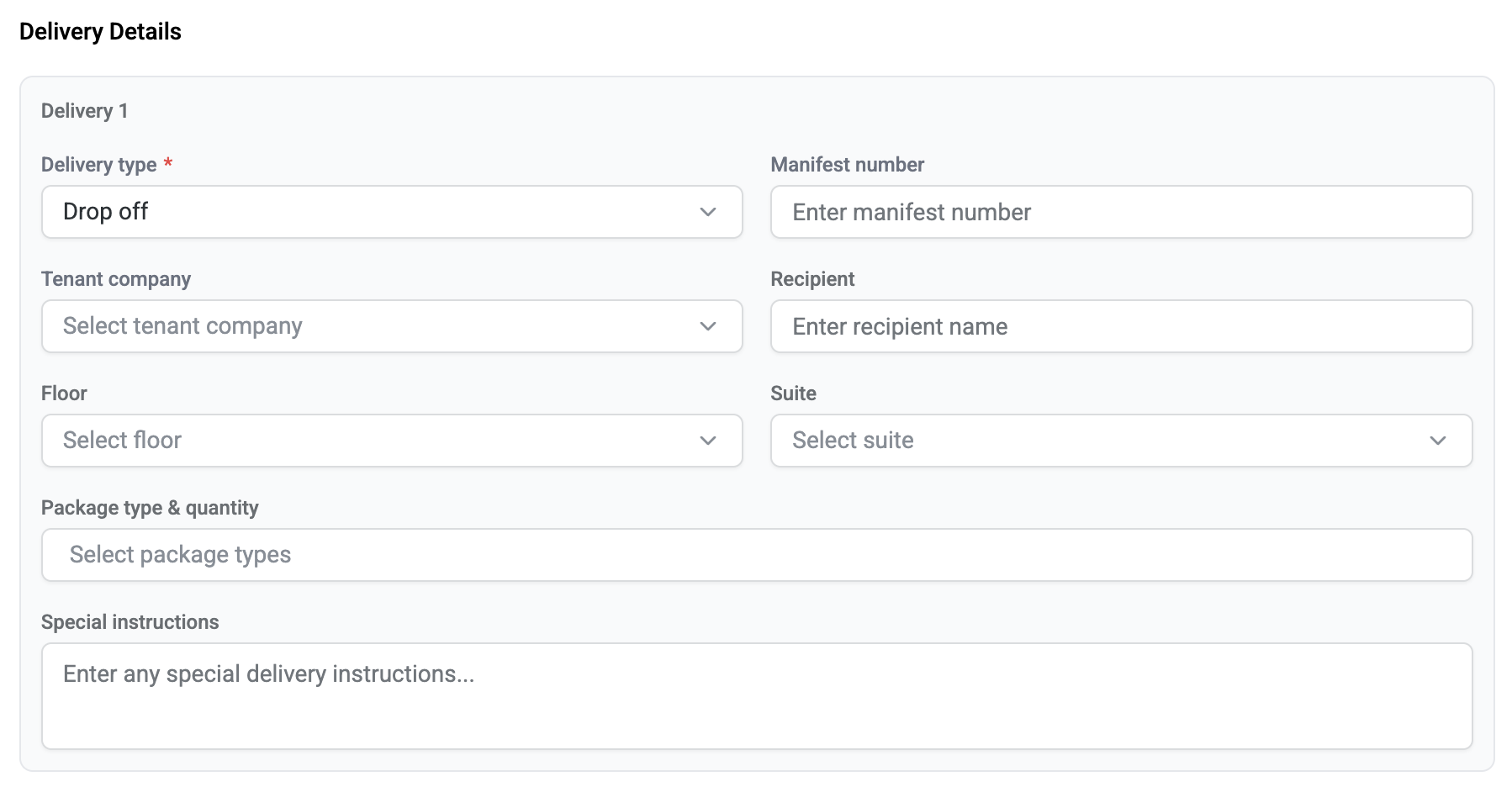The height and width of the screenshot is (787, 1512).
Task: Select the 'Delivery 1' section heading
Action: tap(84, 111)
